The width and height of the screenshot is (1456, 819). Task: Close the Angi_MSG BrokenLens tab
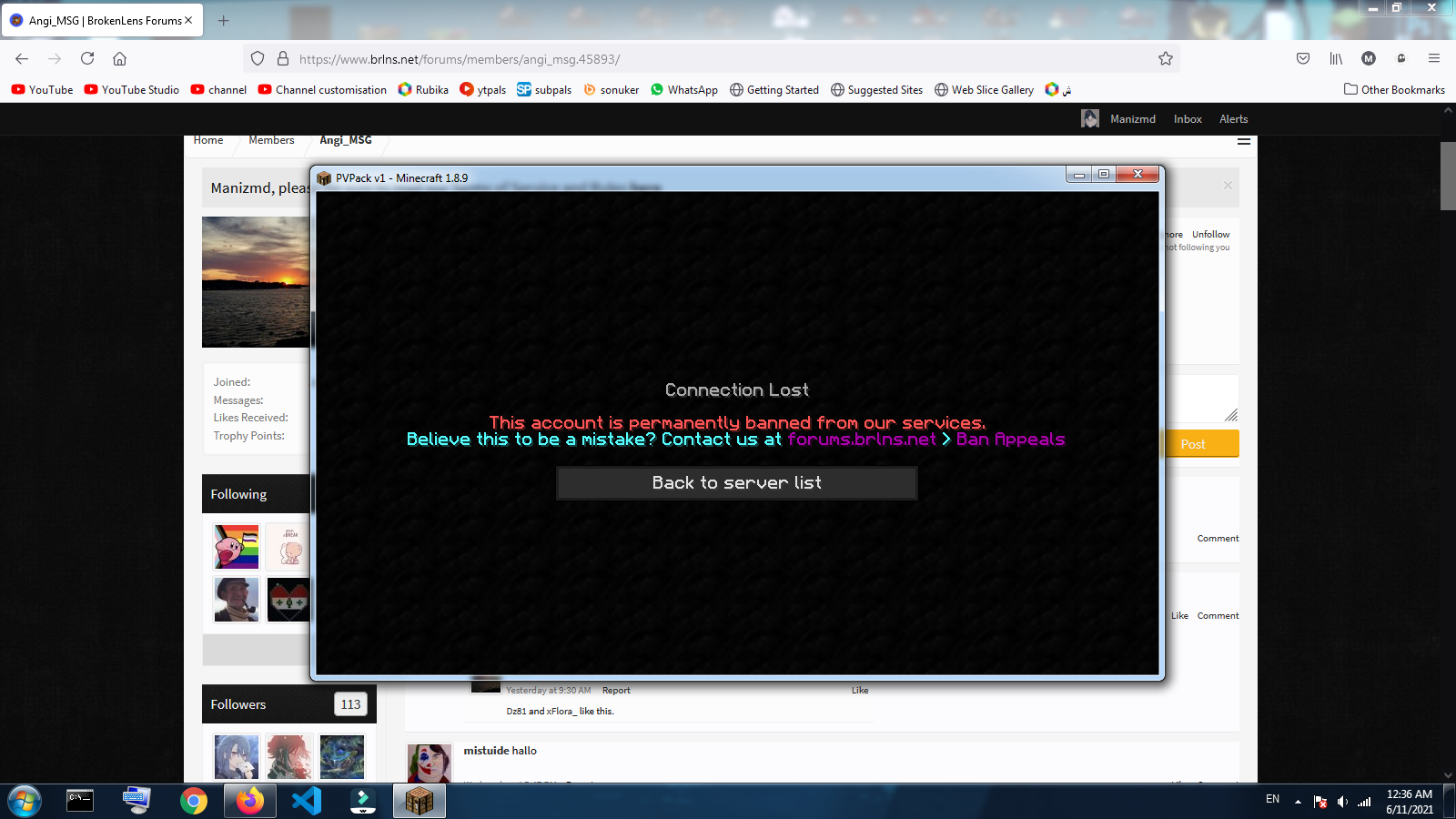click(x=188, y=20)
